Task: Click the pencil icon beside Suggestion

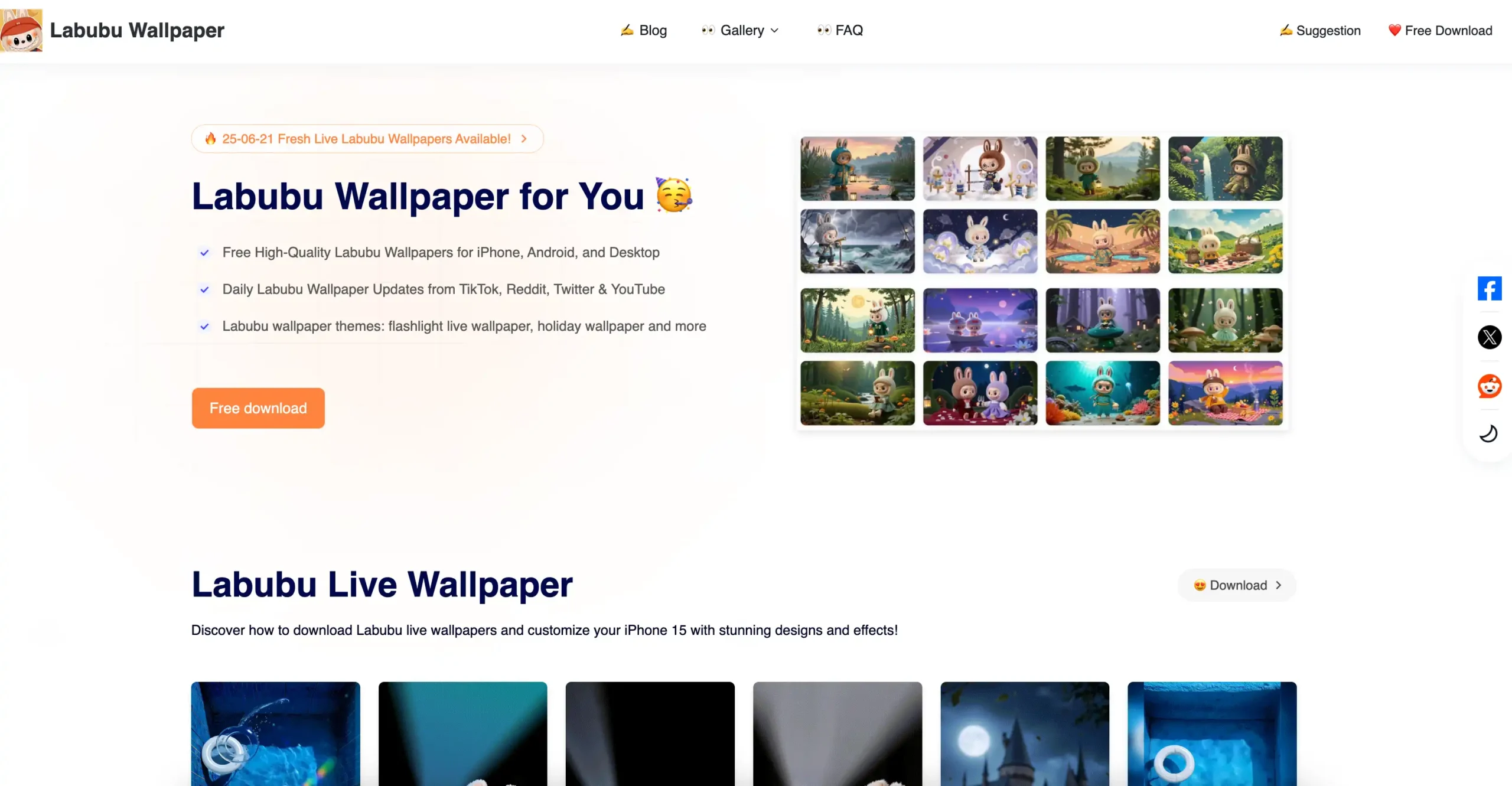Action: click(x=1286, y=30)
